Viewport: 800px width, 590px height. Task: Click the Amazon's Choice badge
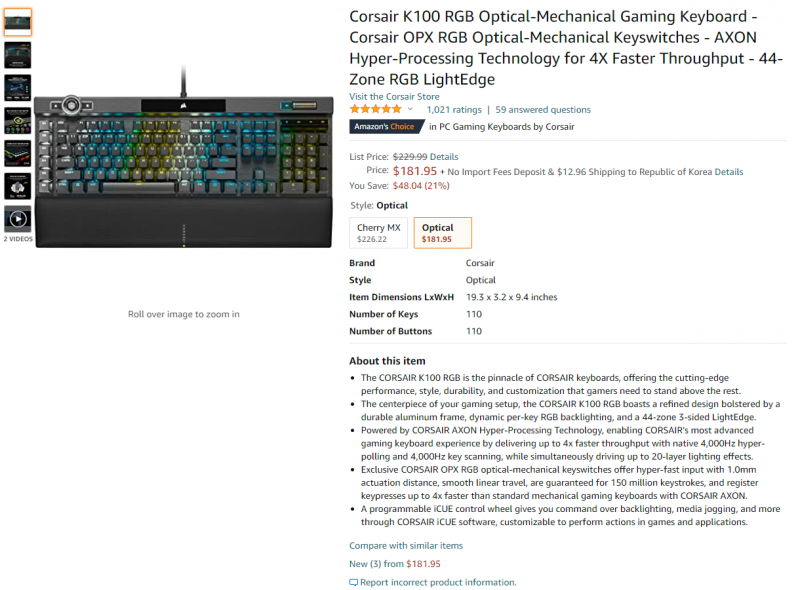386,127
